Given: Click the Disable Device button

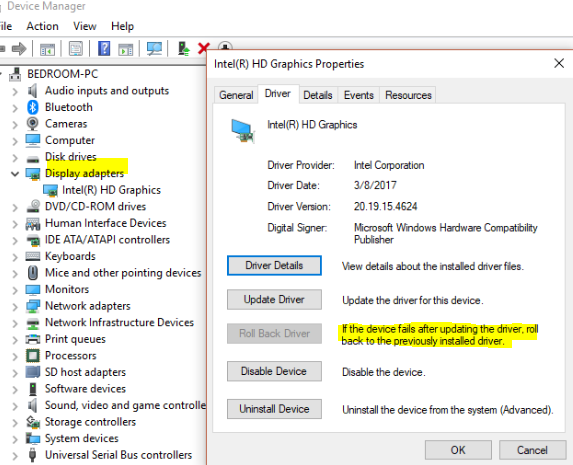Looking at the screenshot, I should pos(274,371).
